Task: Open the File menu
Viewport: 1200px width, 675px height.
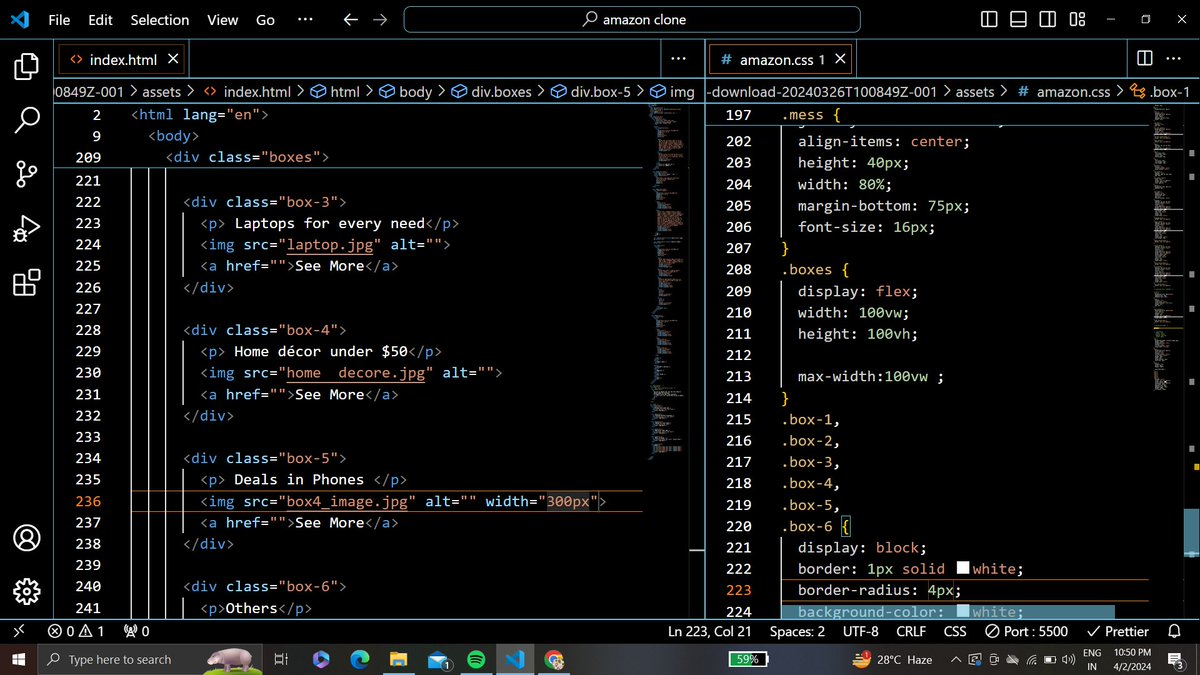Action: 59,19
